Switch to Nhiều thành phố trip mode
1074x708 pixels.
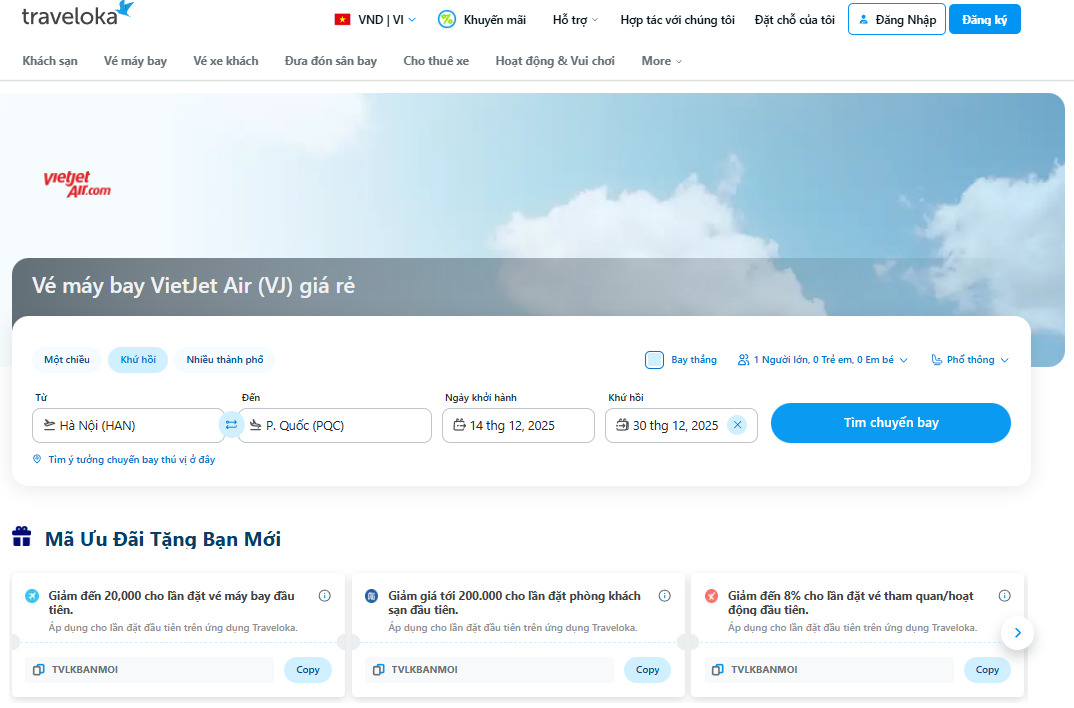click(224, 360)
